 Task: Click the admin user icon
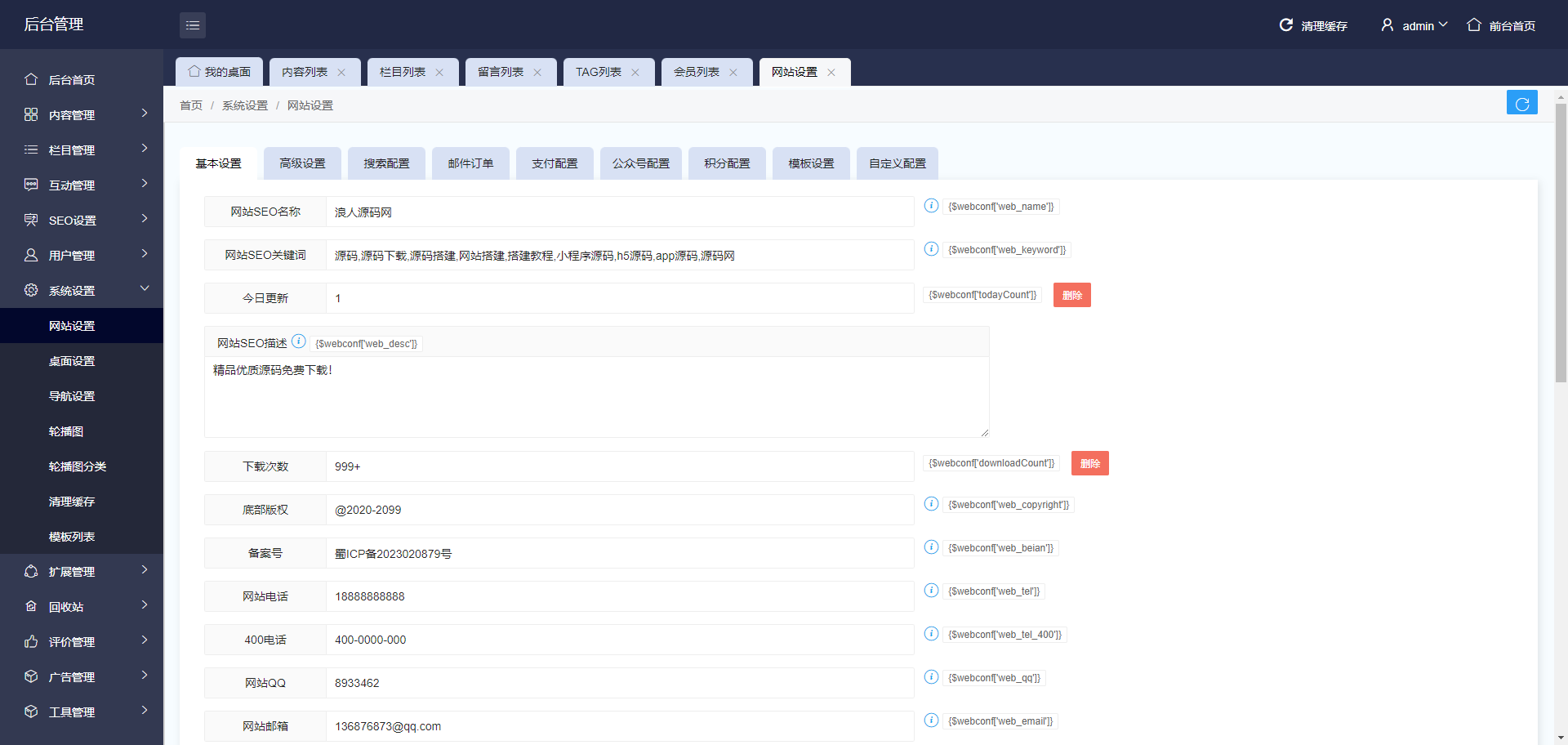point(1388,25)
